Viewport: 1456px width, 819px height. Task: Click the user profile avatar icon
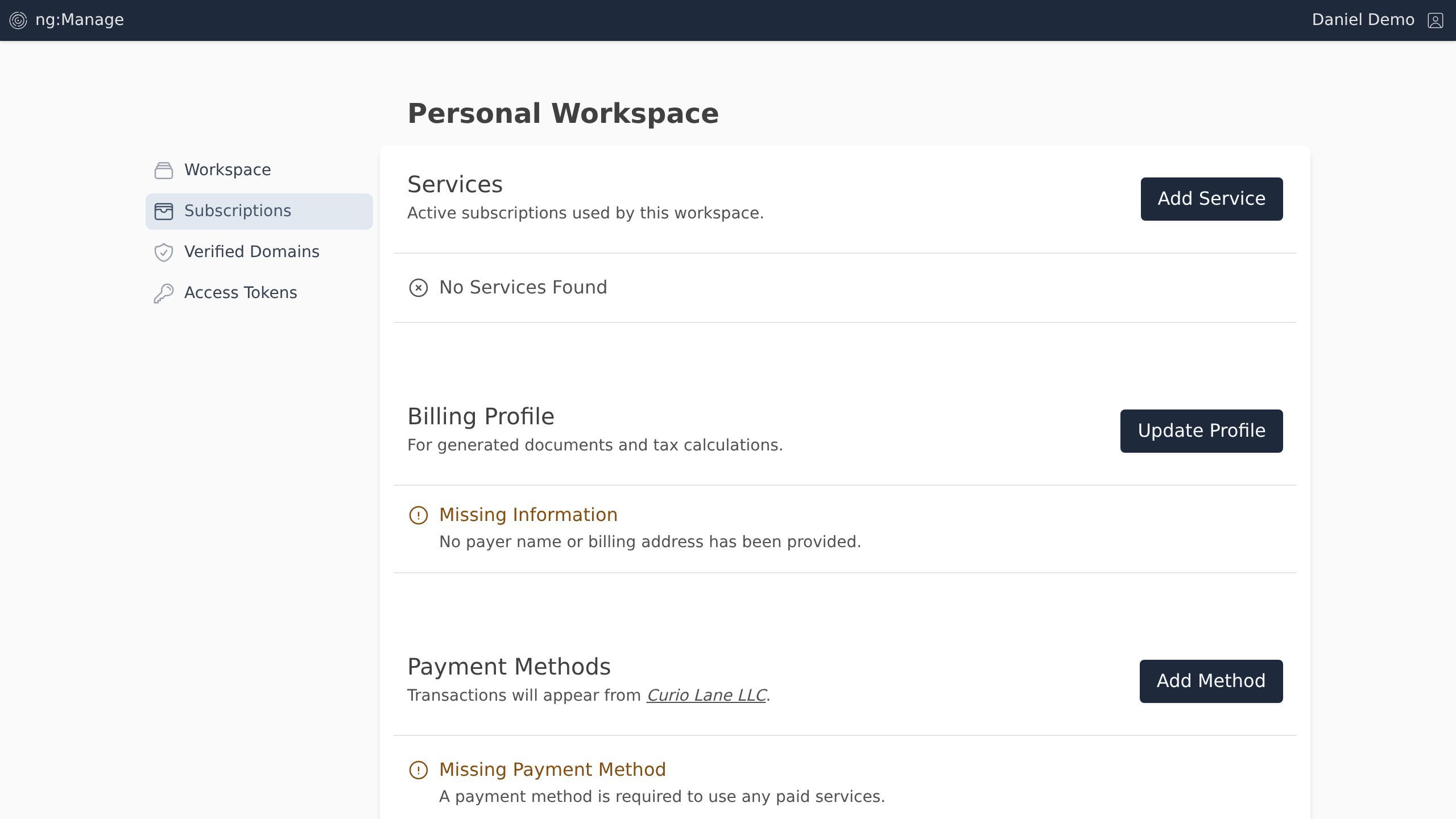coord(1435,20)
